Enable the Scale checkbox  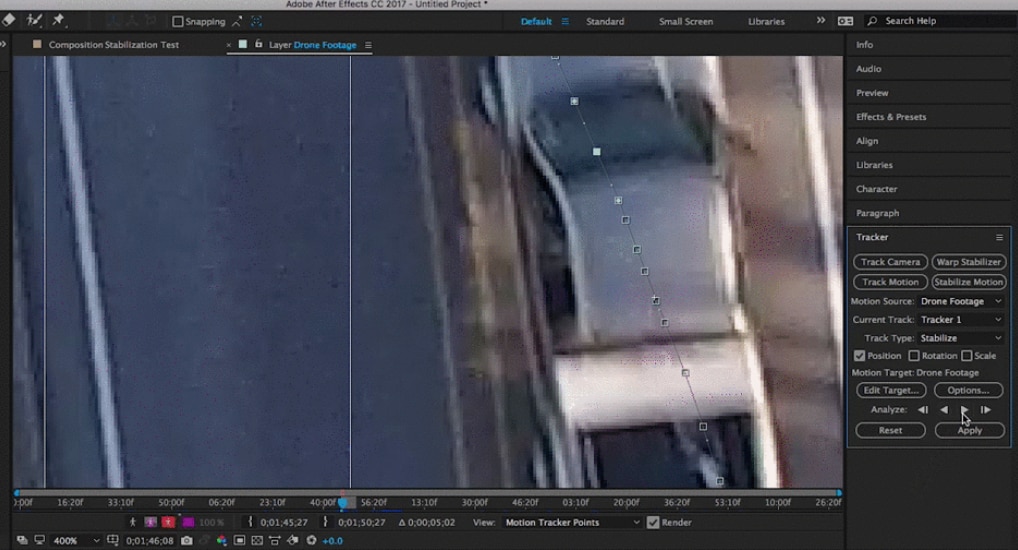pos(967,356)
